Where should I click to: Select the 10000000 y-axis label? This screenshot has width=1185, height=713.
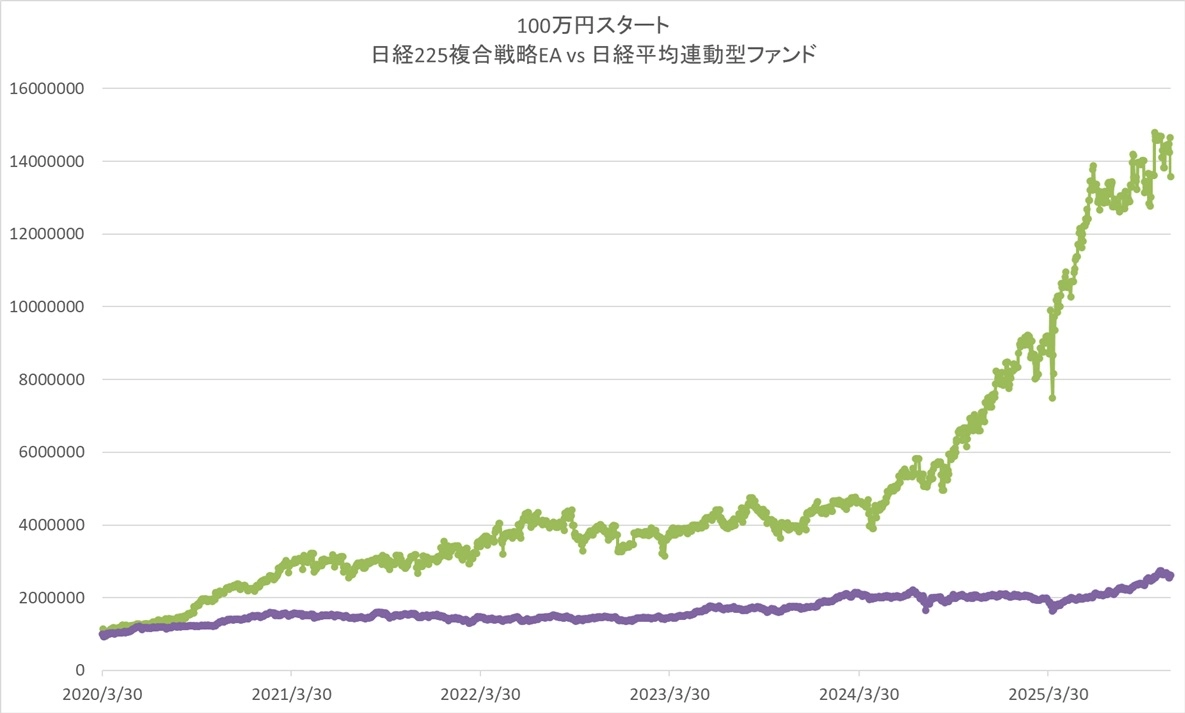point(45,307)
